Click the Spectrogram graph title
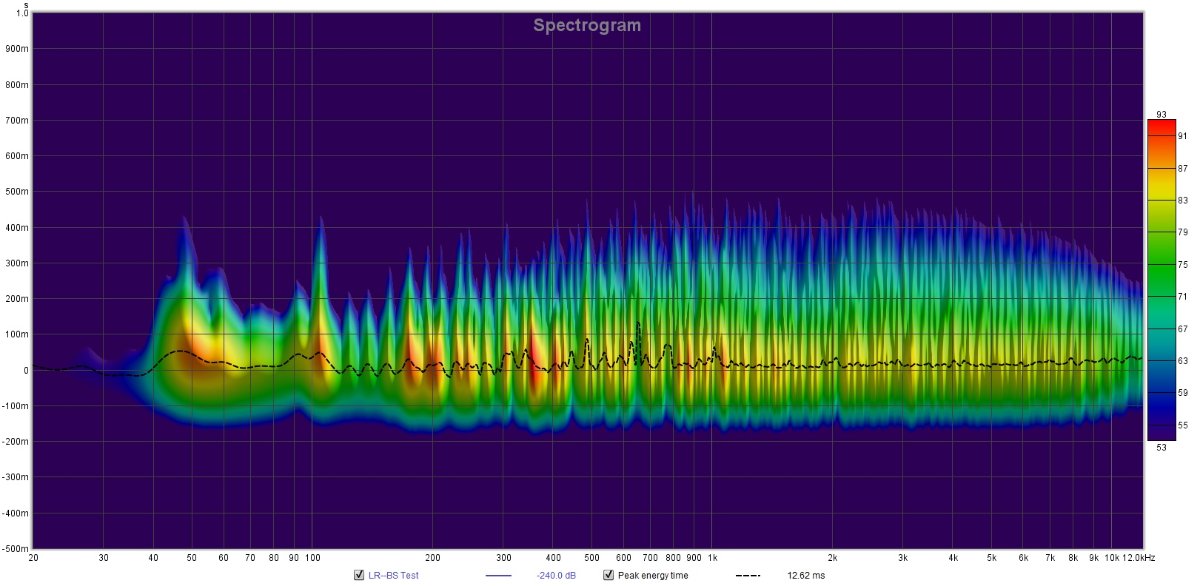This screenshot has height=586, width=1200. 587,25
